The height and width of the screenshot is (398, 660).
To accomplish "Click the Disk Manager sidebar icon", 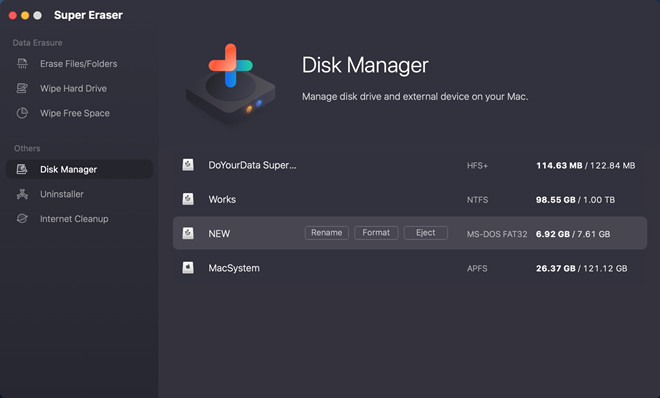I will (x=22, y=169).
